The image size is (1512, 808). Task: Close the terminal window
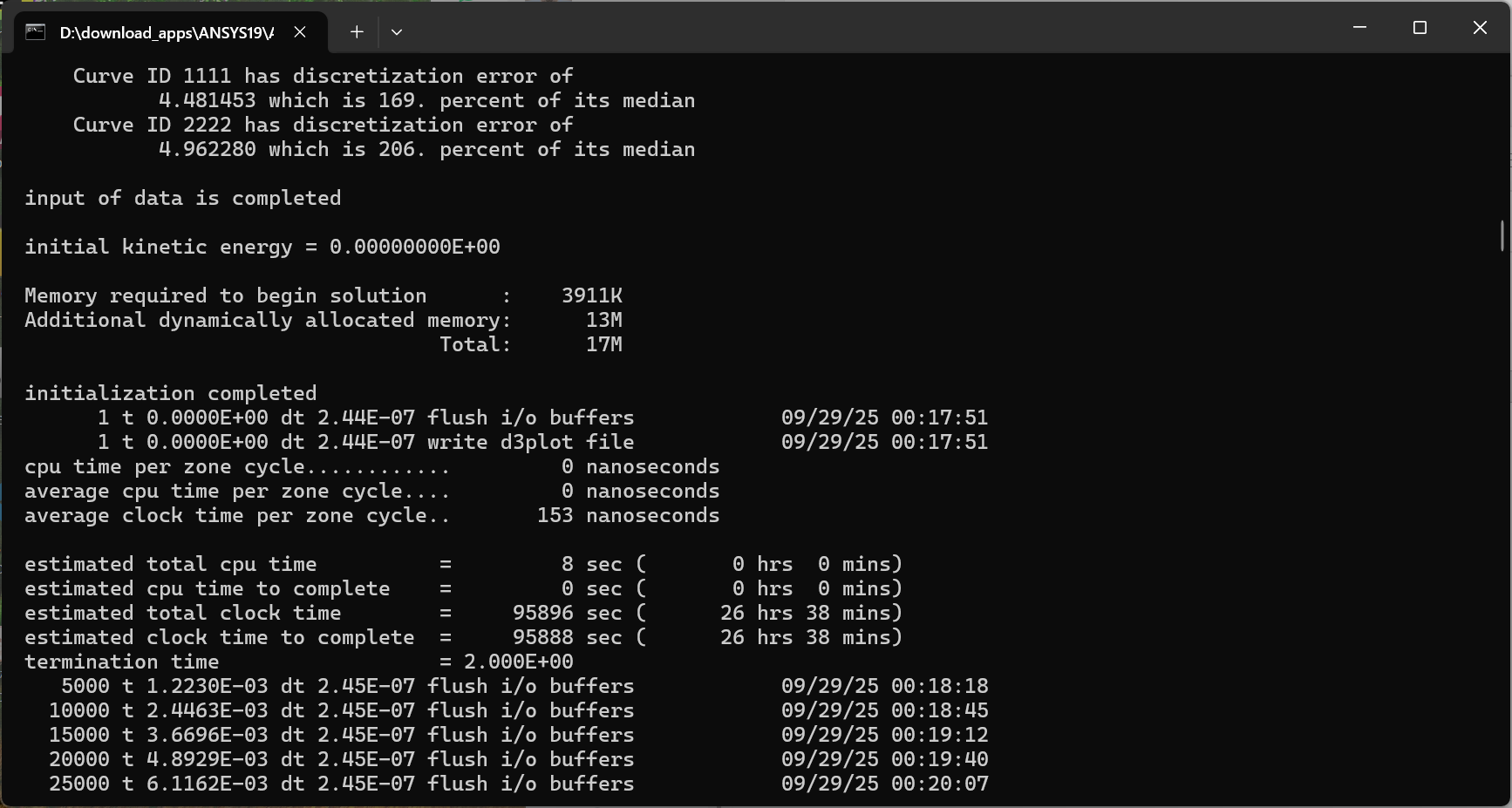point(1480,28)
